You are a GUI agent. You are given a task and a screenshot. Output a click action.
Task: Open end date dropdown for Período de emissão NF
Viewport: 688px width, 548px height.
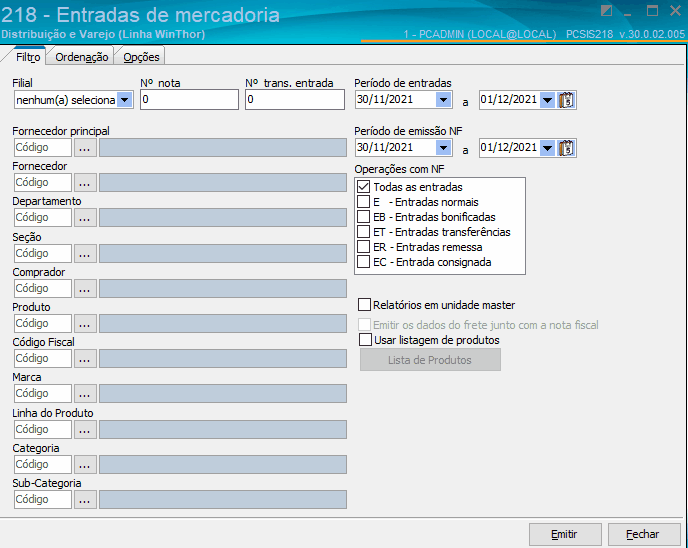tap(547, 148)
